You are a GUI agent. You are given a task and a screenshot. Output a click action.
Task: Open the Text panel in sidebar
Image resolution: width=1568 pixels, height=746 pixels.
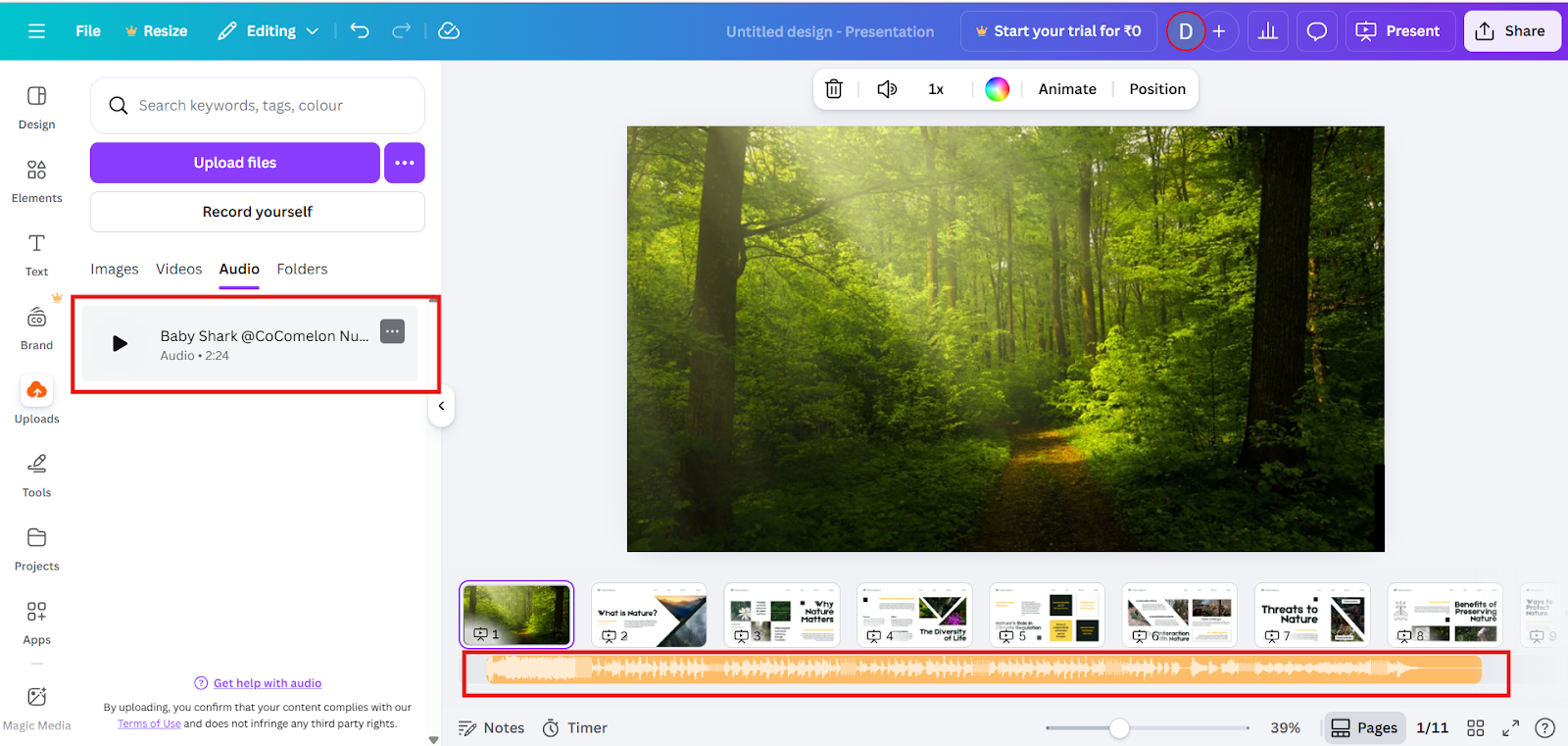pos(36,255)
